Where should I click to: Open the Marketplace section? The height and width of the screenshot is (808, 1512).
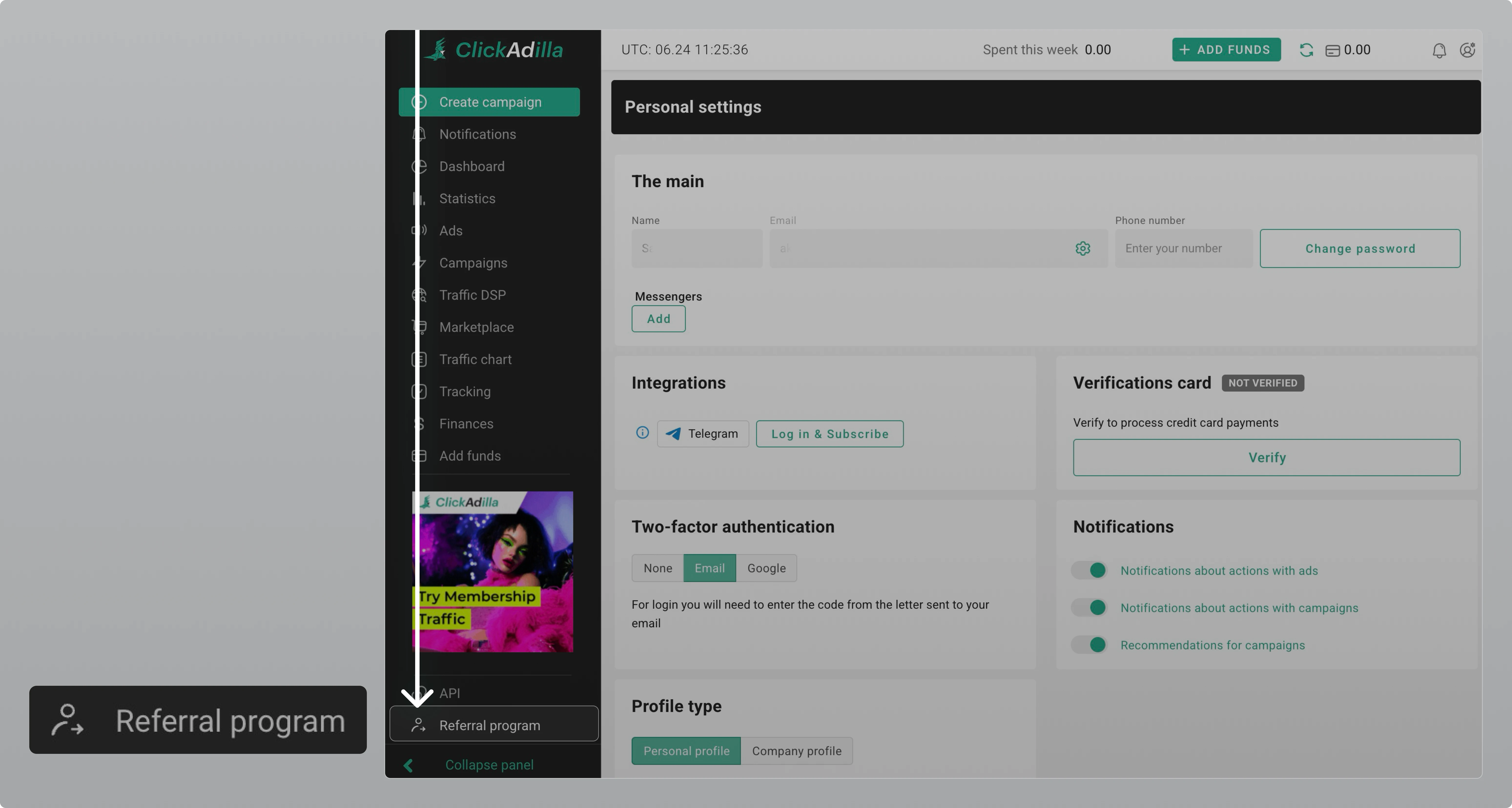(x=477, y=327)
